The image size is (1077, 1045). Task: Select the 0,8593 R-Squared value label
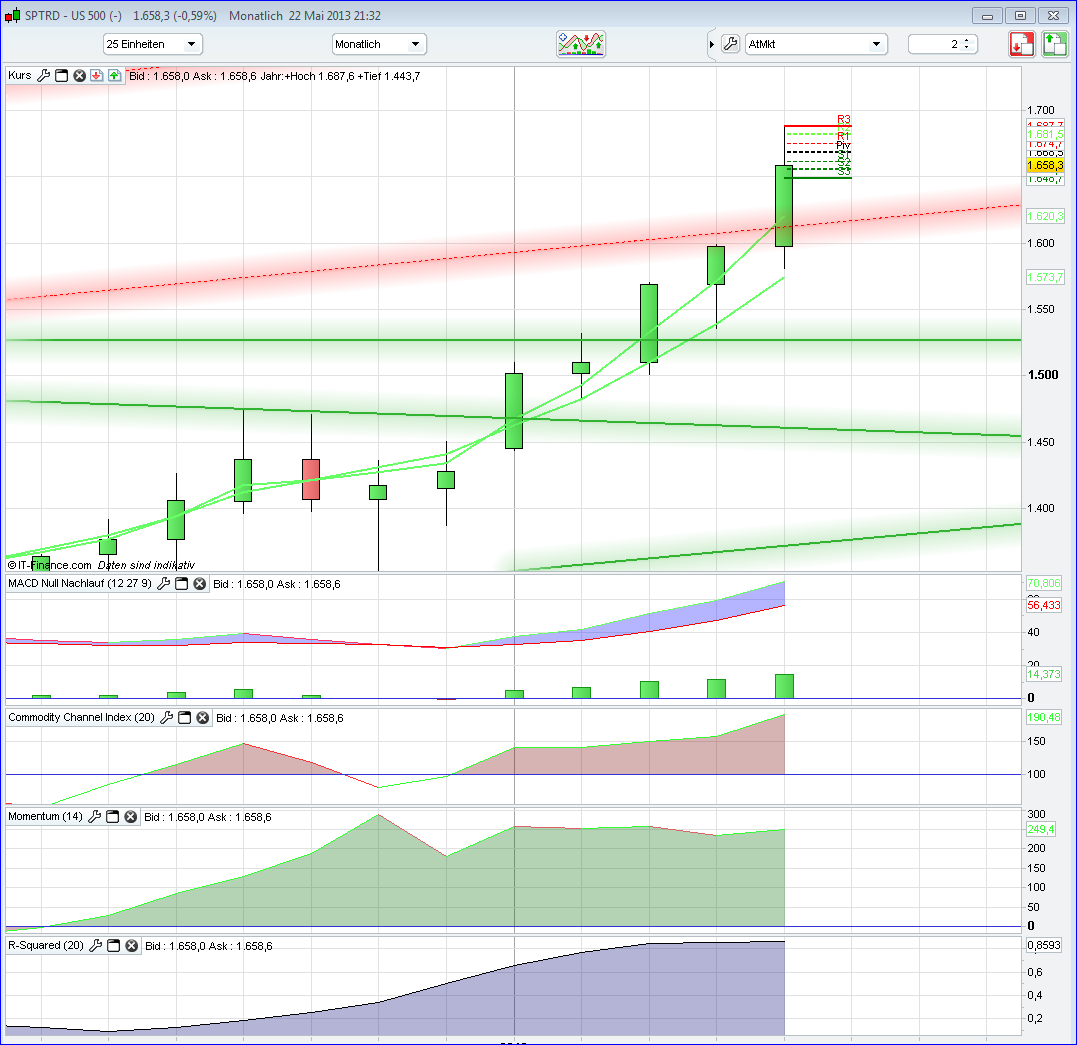1043,945
